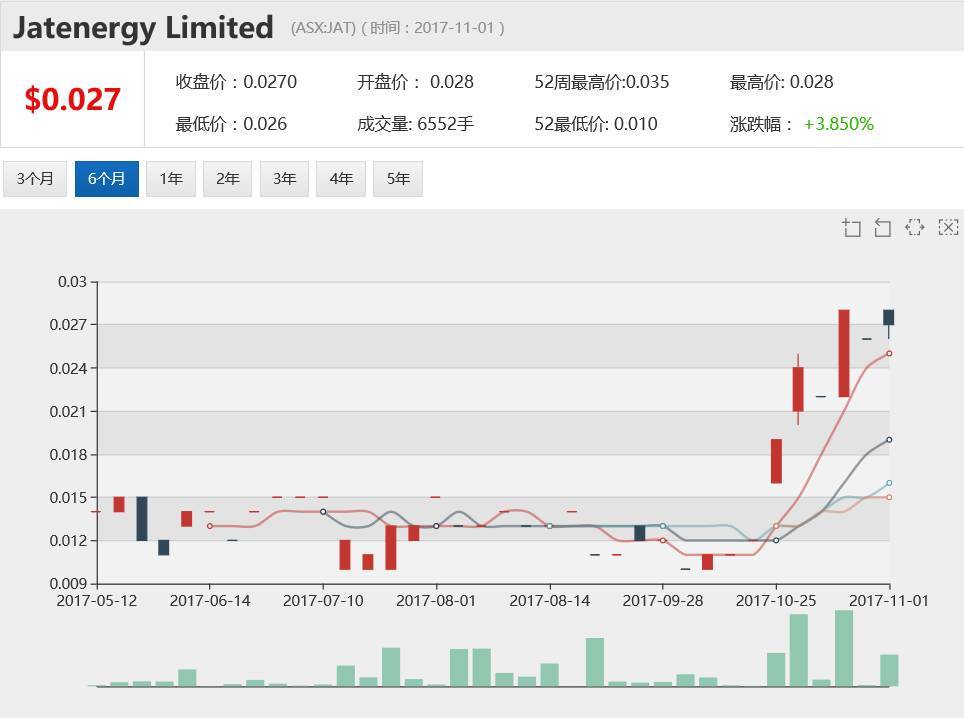Click the 52最低价: 0.010 value
This screenshot has width=964, height=718.
(596, 124)
